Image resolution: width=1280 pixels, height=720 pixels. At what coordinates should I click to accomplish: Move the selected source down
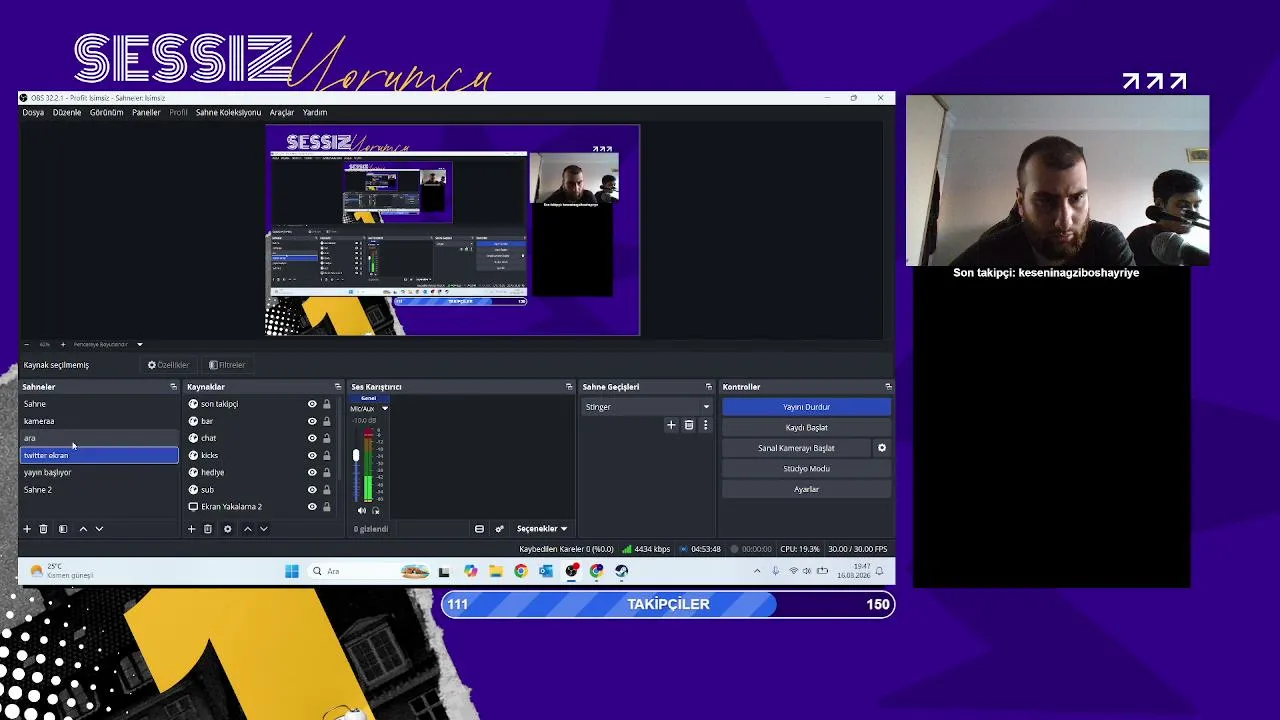coord(263,529)
